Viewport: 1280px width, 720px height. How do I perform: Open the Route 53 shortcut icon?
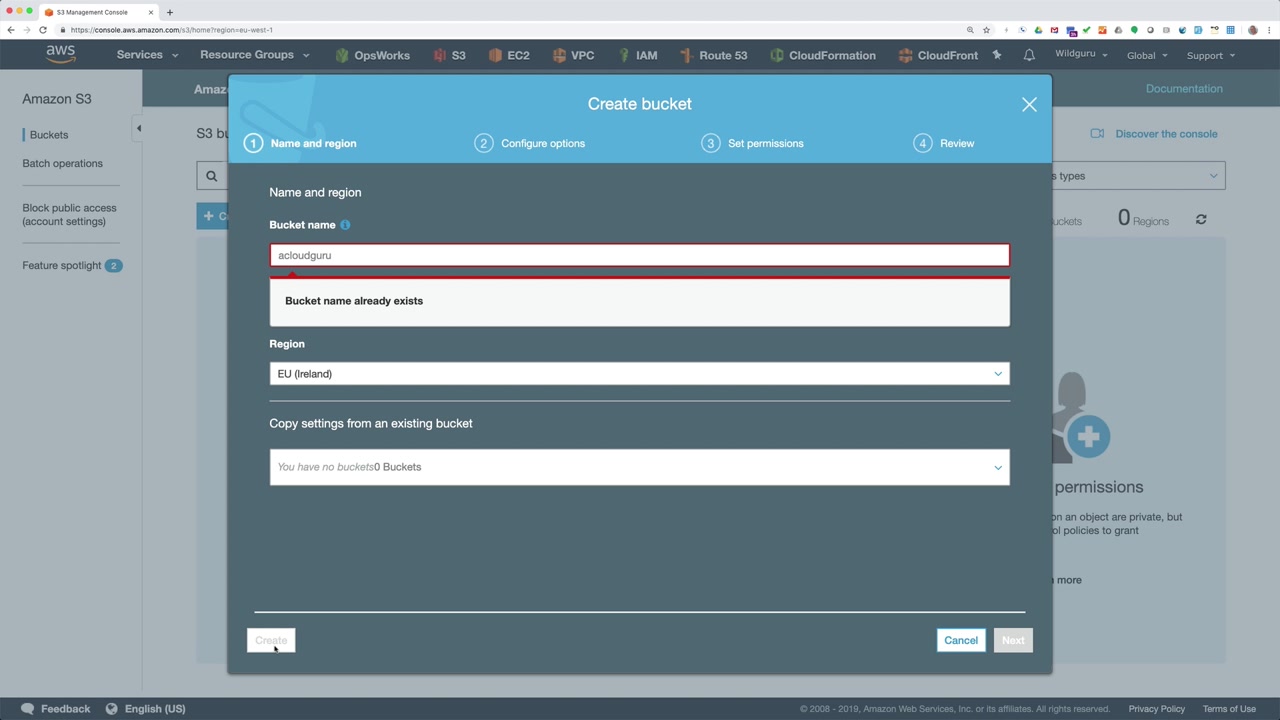pyautogui.click(x=686, y=55)
